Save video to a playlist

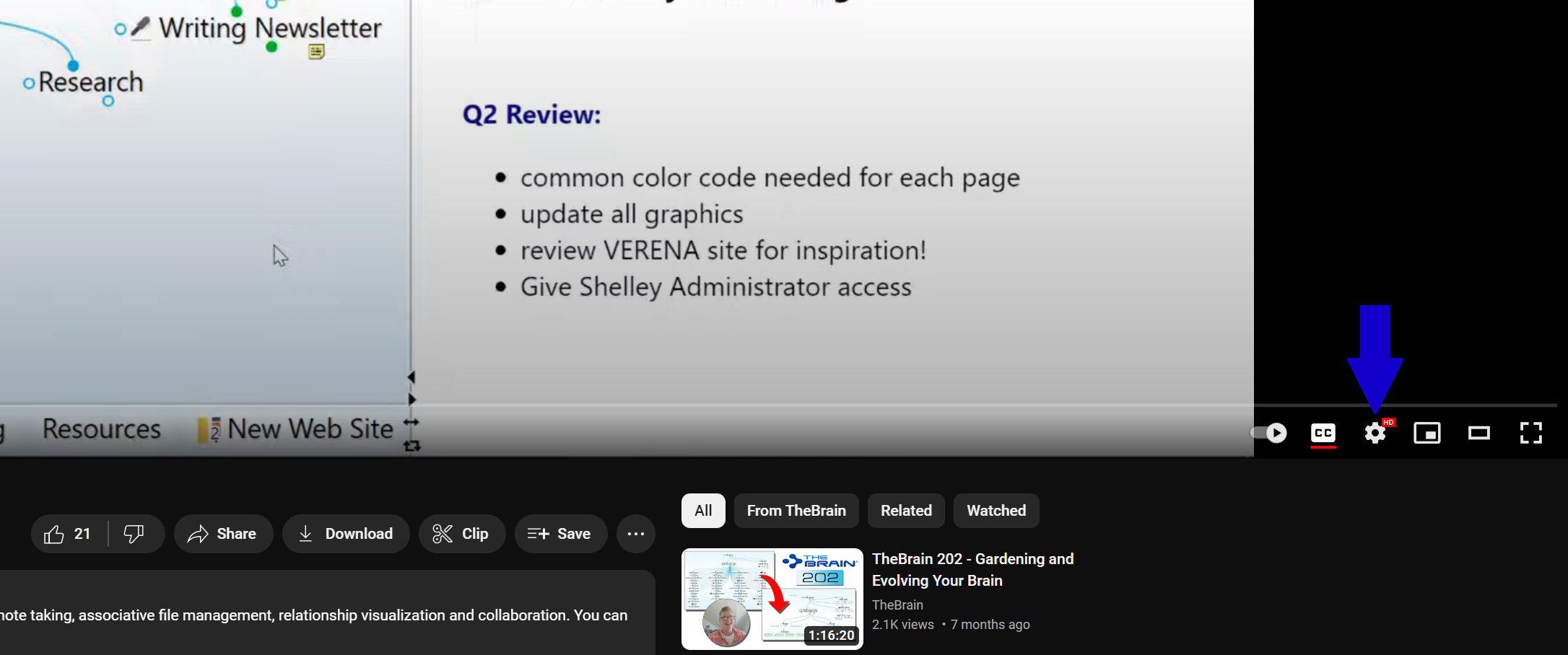[561, 534]
